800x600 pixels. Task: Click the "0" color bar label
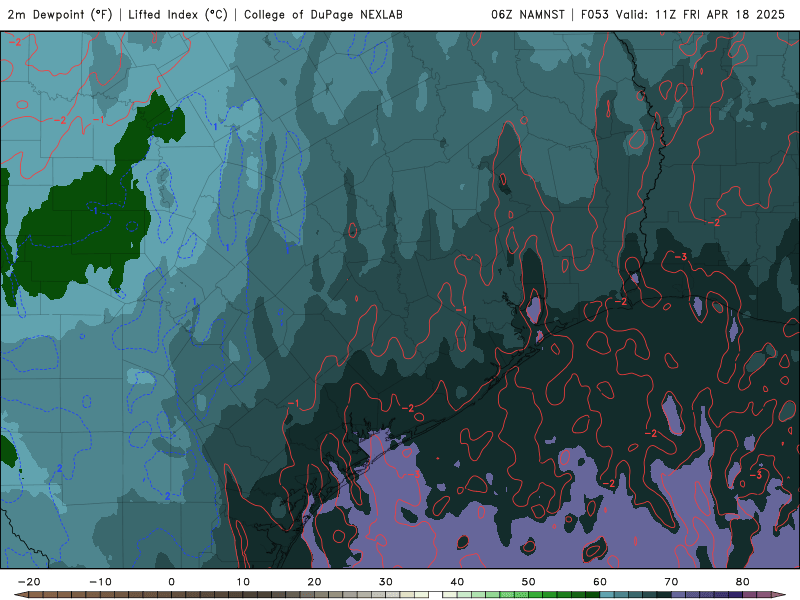[171, 582]
